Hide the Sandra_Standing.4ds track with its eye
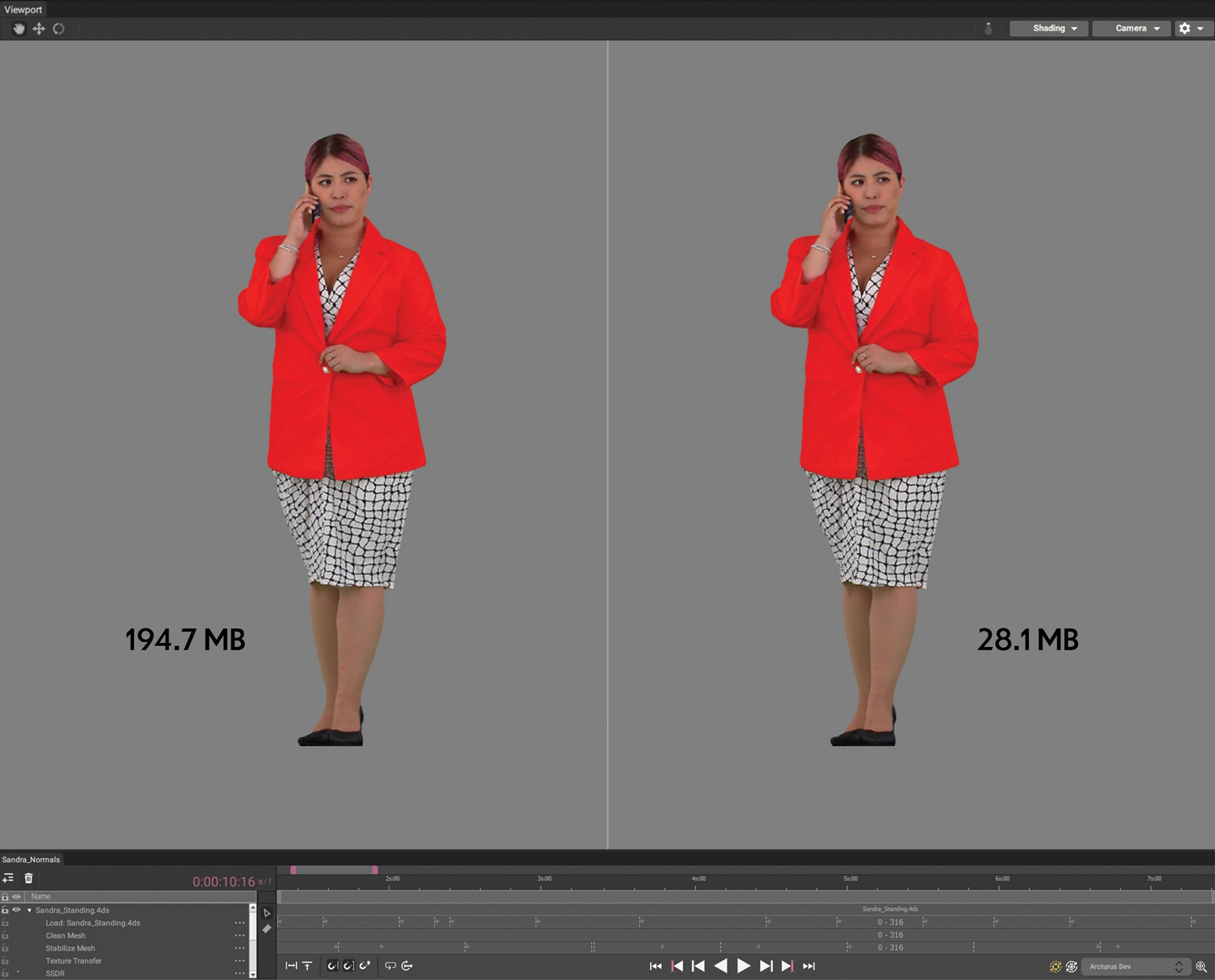 pyautogui.click(x=17, y=910)
